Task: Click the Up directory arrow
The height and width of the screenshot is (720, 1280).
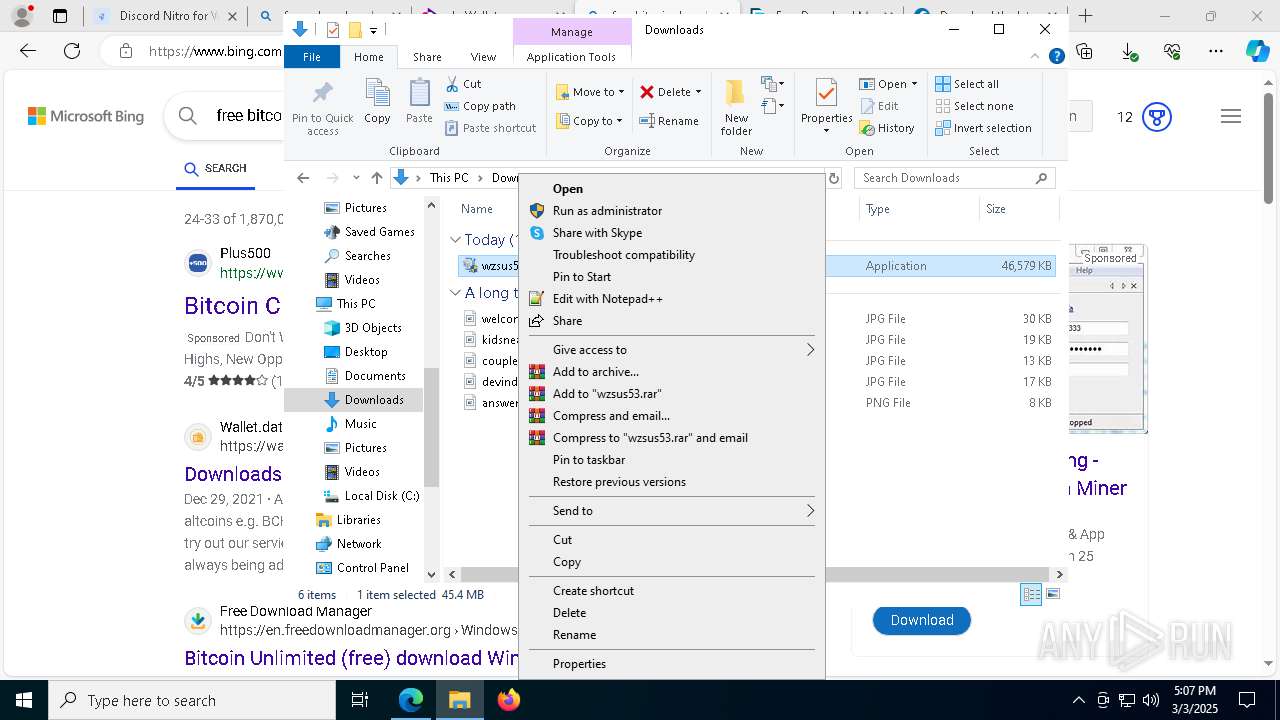Action: (376, 178)
